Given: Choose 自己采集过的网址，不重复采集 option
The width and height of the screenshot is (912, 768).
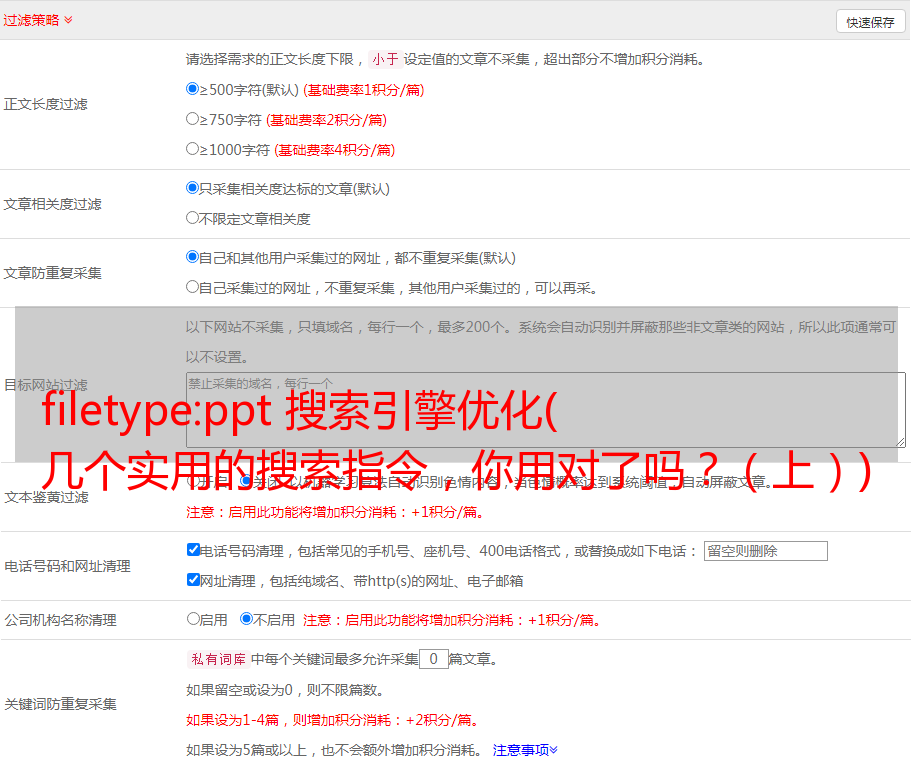Looking at the screenshot, I should pos(193,287).
